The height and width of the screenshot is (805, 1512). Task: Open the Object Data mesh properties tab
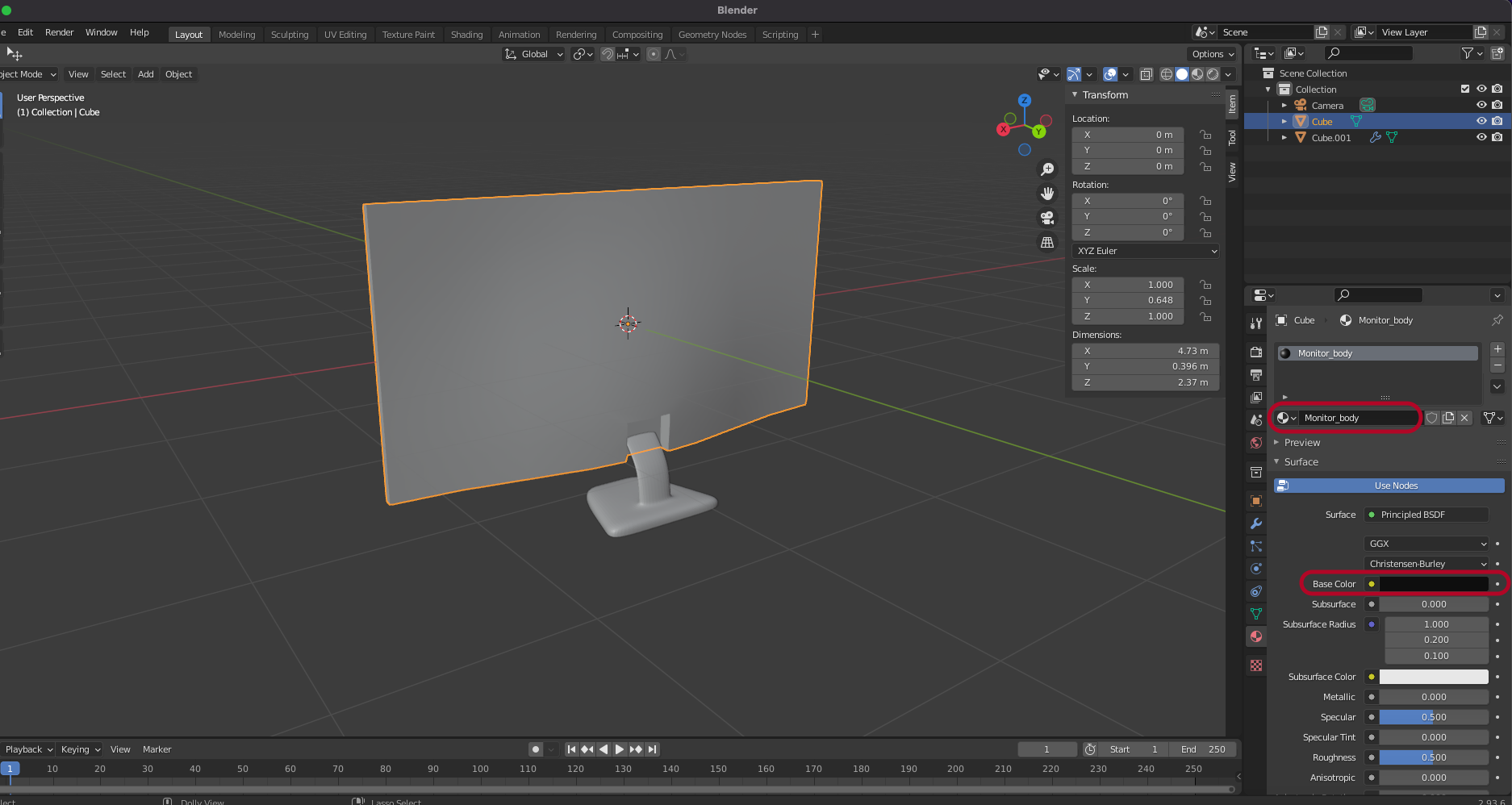(x=1256, y=614)
